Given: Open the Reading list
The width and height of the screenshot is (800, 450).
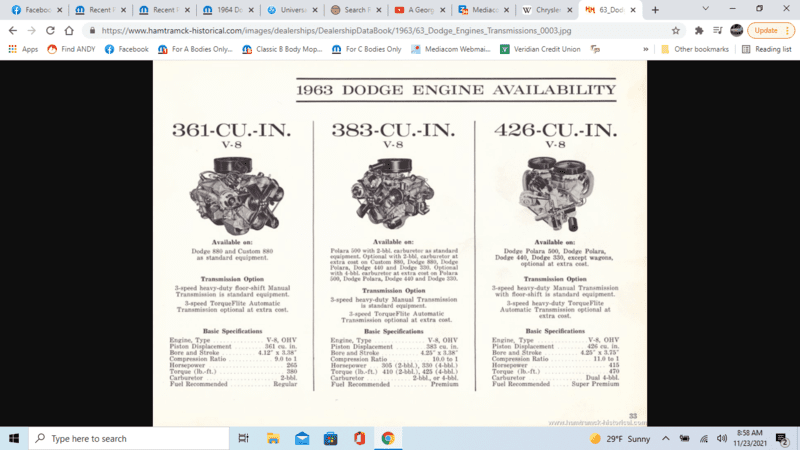Looking at the screenshot, I should click(x=767, y=49).
